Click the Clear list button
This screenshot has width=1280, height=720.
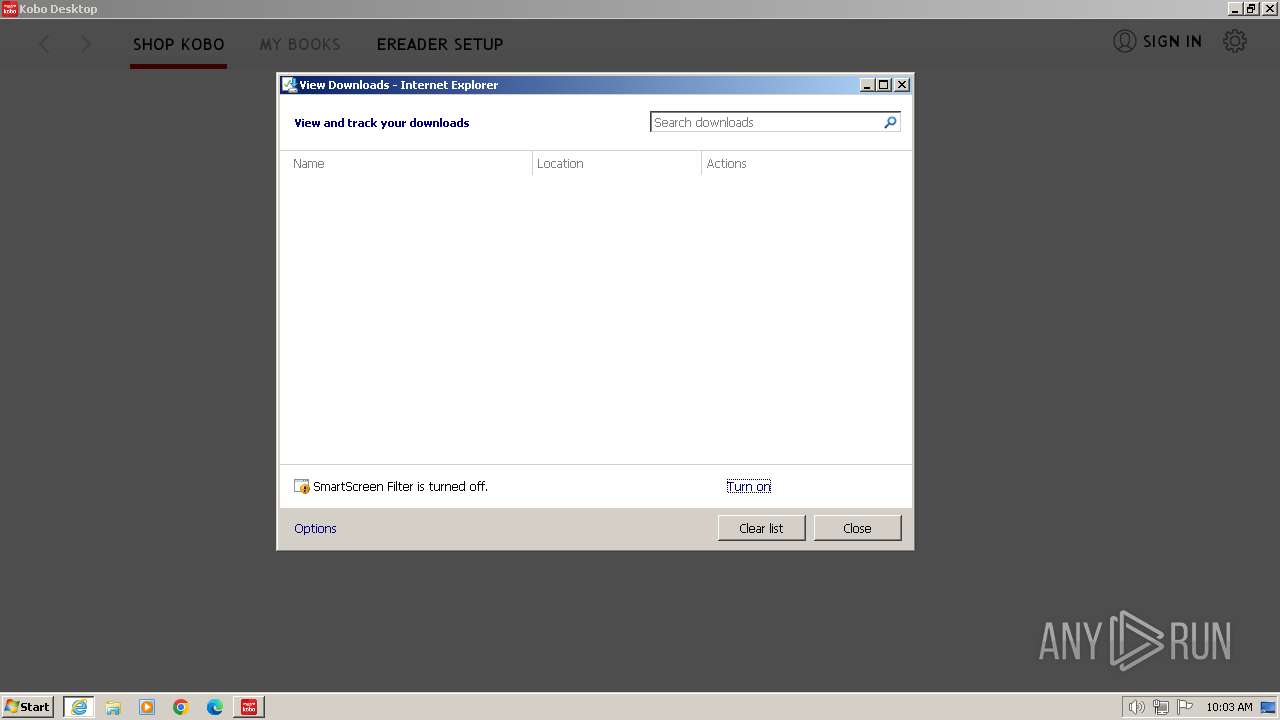tap(761, 528)
